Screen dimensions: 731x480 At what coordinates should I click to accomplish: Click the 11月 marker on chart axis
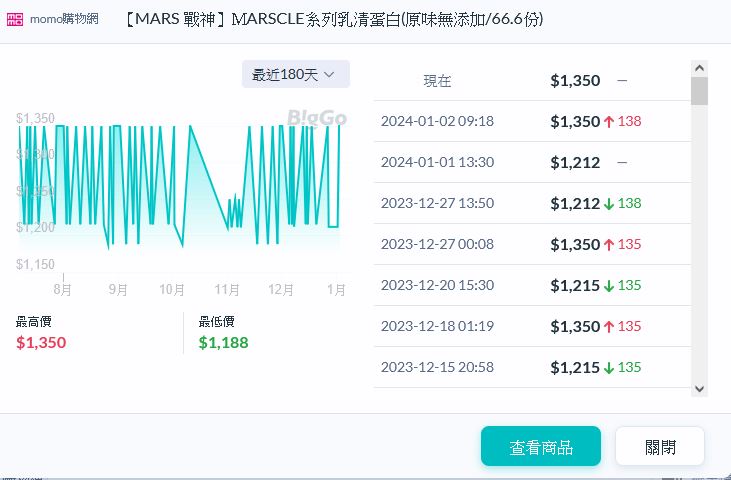pyautogui.click(x=227, y=290)
